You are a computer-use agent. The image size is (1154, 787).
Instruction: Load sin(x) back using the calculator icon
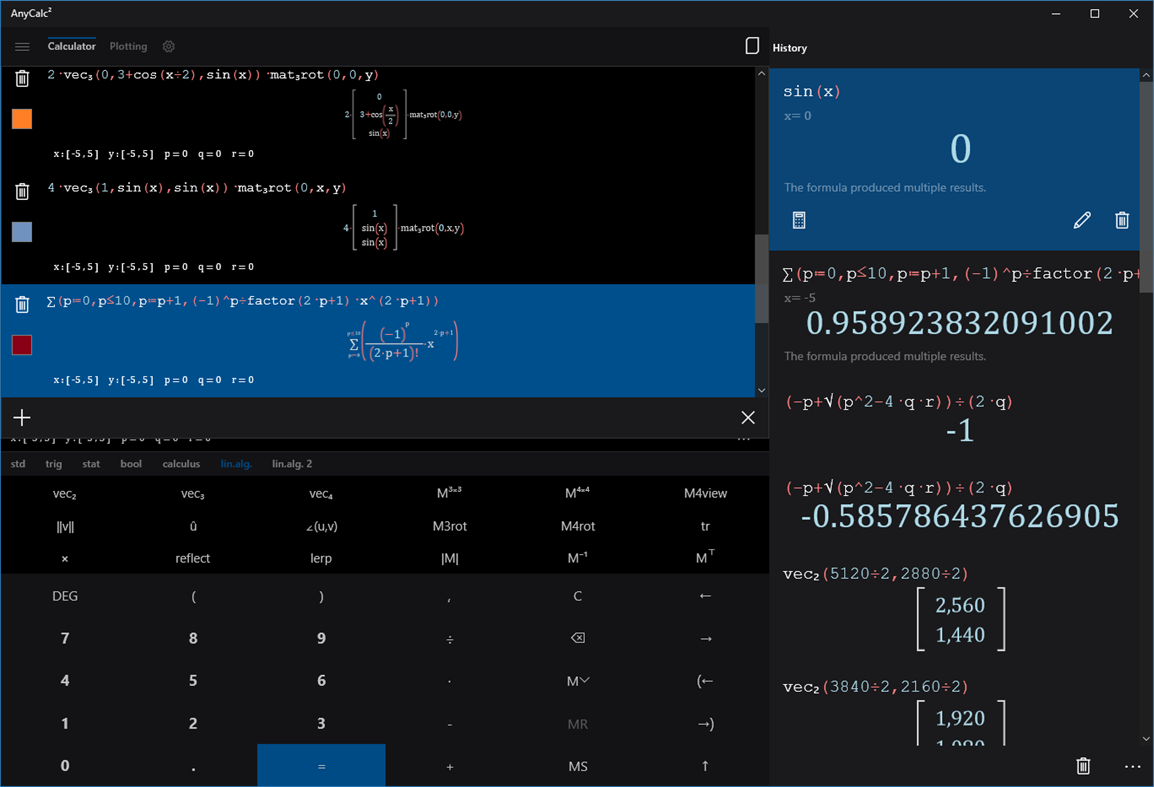tap(798, 220)
